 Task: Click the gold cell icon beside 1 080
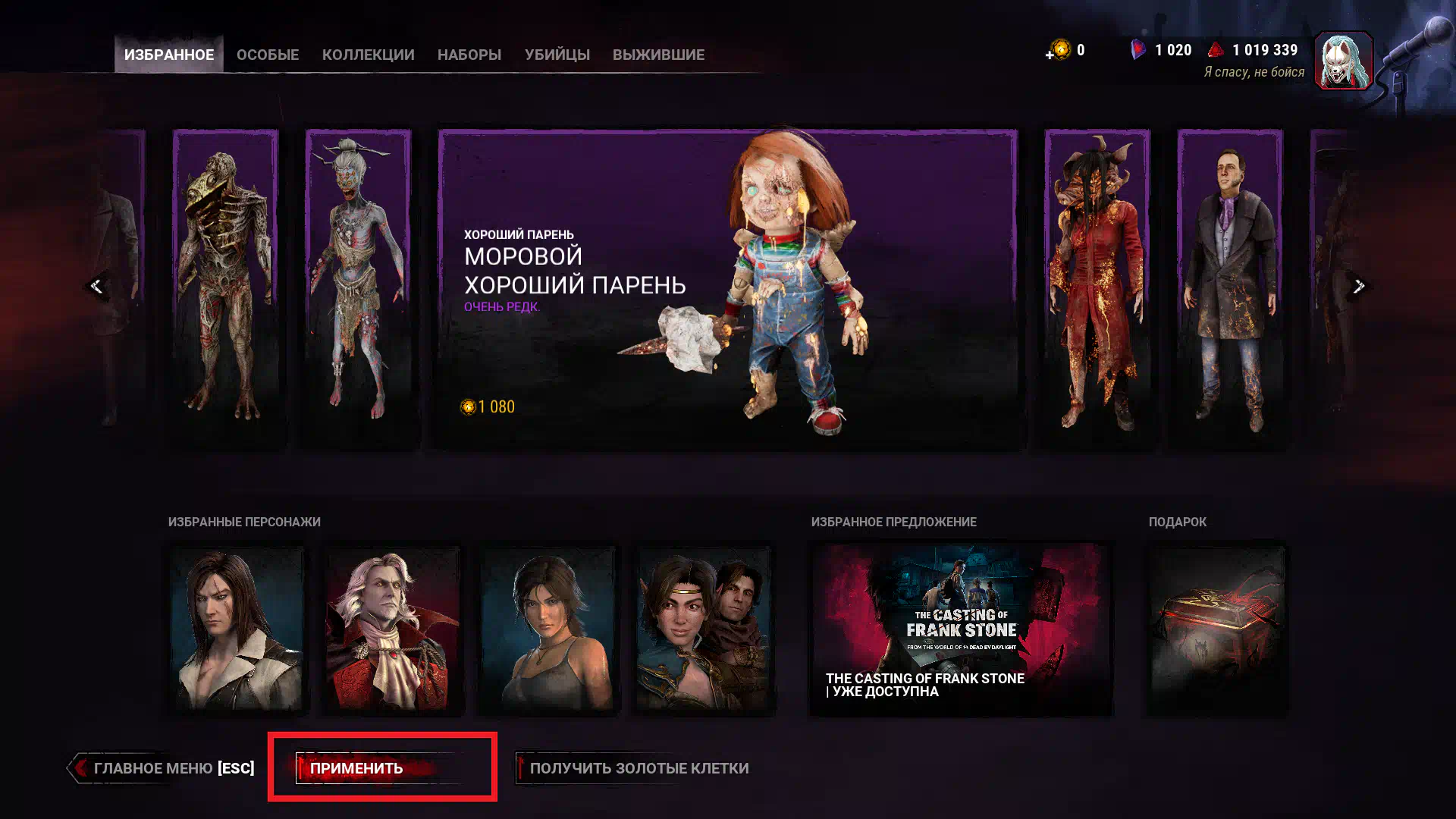[x=468, y=407]
